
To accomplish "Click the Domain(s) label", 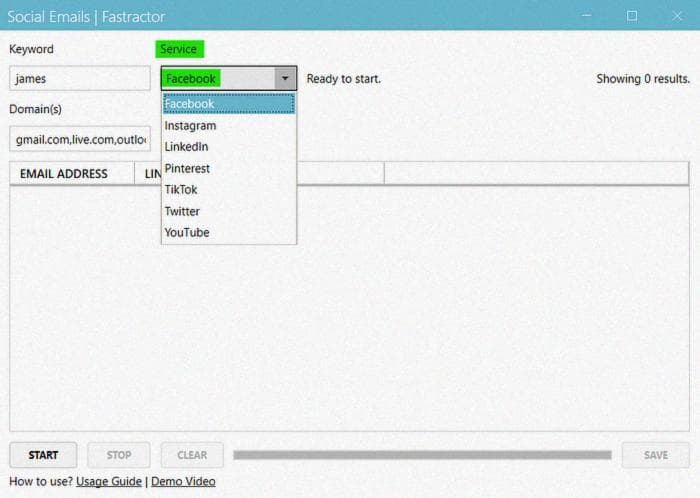I will click(35, 109).
